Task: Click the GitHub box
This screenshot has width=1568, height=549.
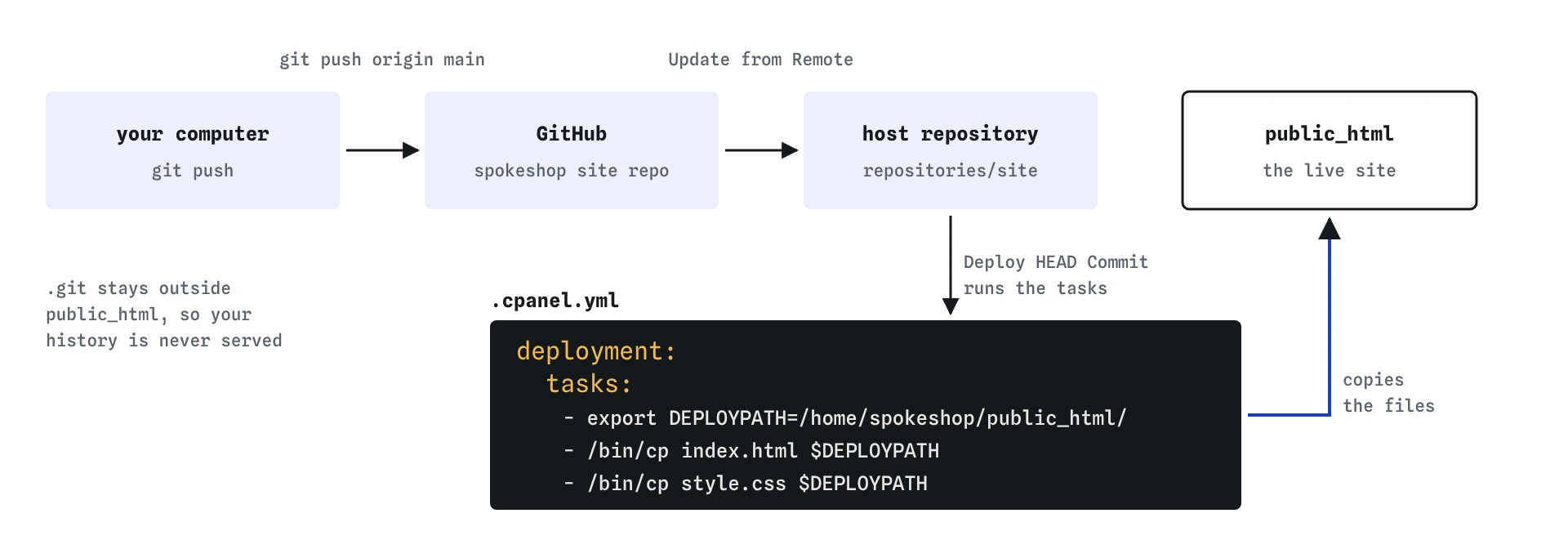Action: pos(572,150)
